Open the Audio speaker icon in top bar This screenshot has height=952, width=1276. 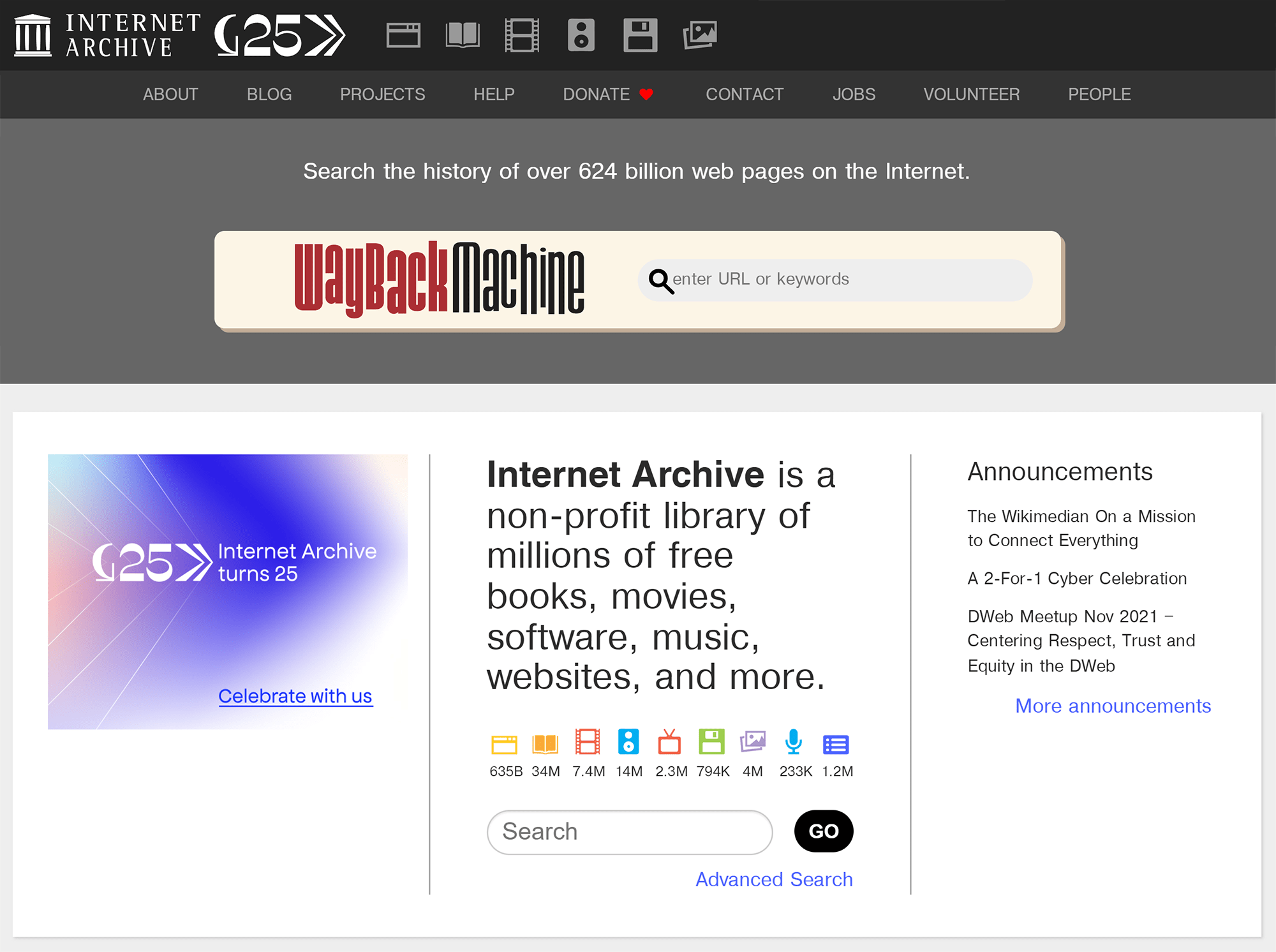[581, 35]
